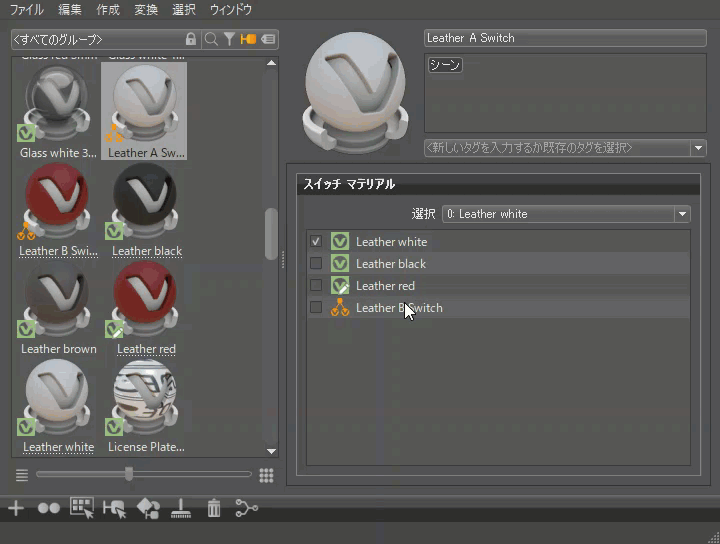Click the Leather black text in switch list
The height and width of the screenshot is (544, 720).
point(391,264)
